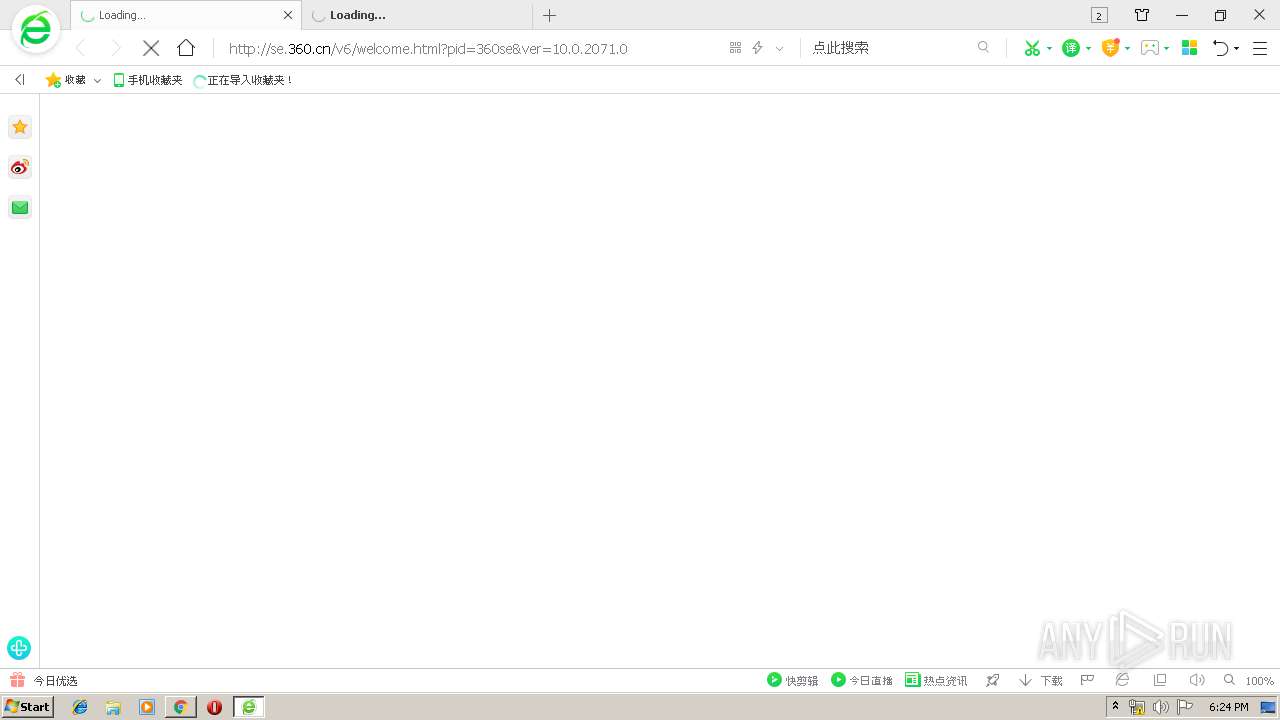This screenshot has width=1280, height=720.
Task: Toggle the IE engine mode icon
Action: 1123,680
